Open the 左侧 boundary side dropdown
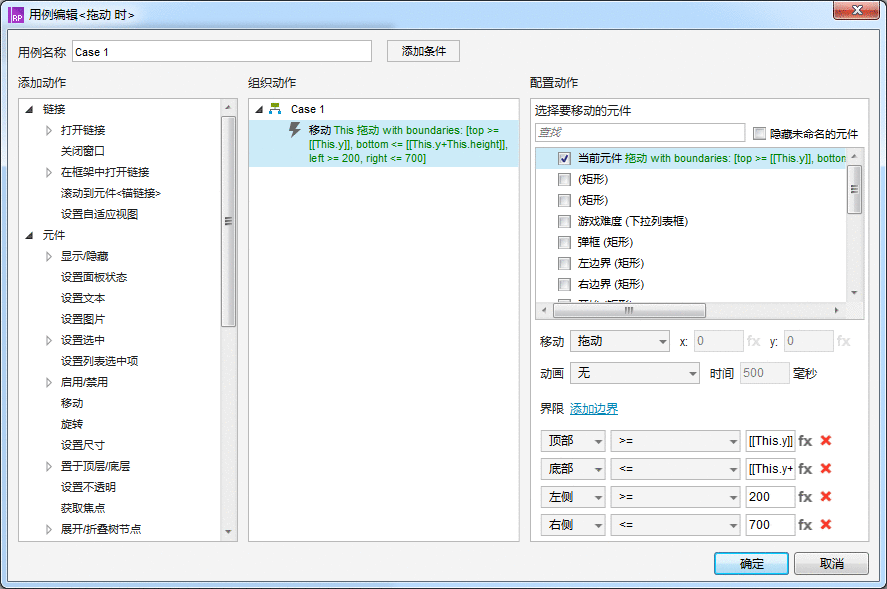Screen dimensions: 887x589 (573, 497)
